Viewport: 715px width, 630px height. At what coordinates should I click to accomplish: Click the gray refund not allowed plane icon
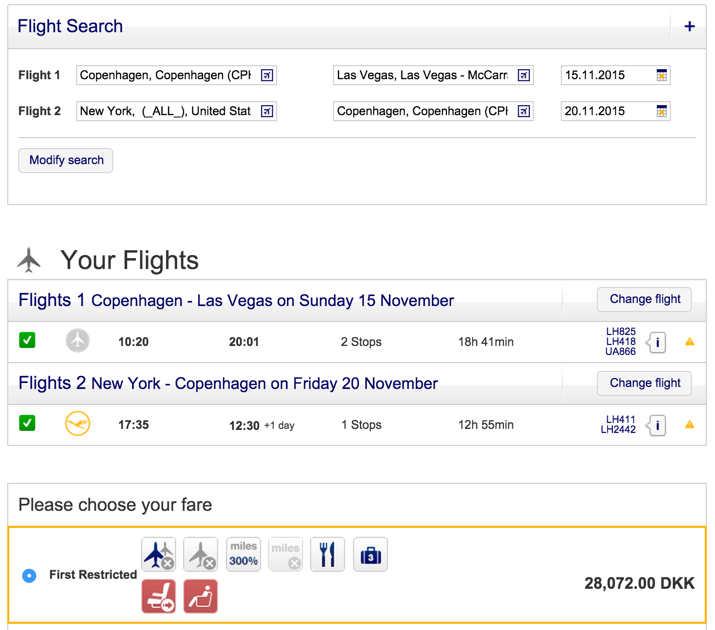[201, 554]
